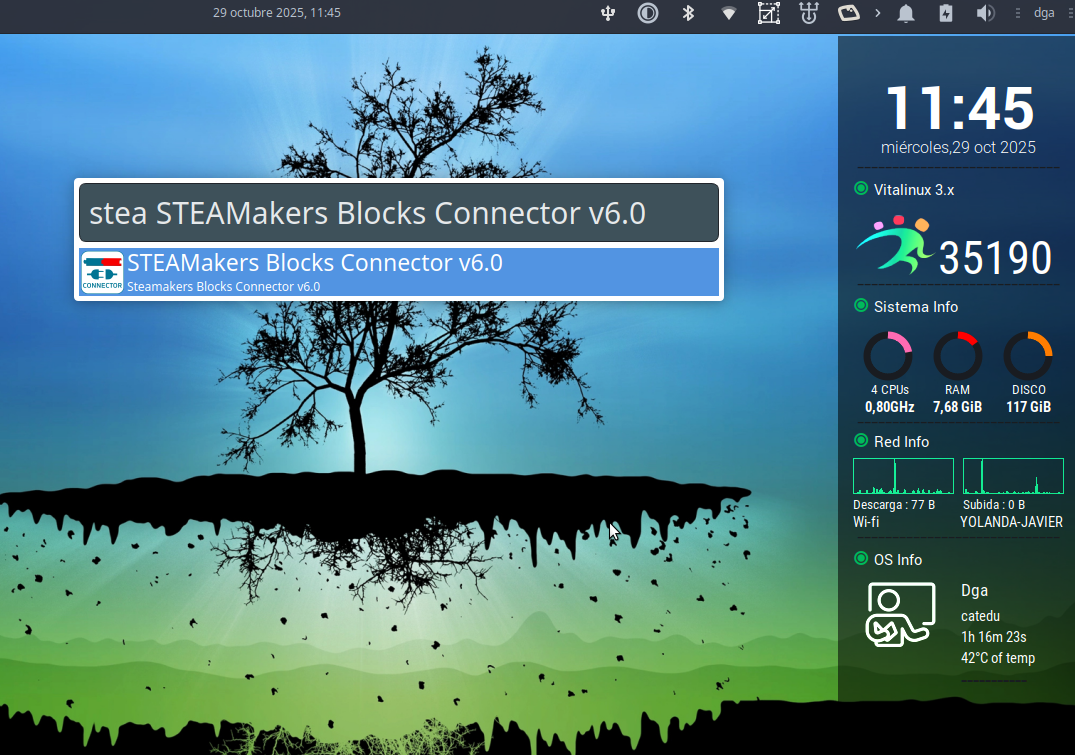Expand the chevron arrow in the system tray
Image resolution: width=1075 pixels, height=755 pixels.
coord(876,13)
